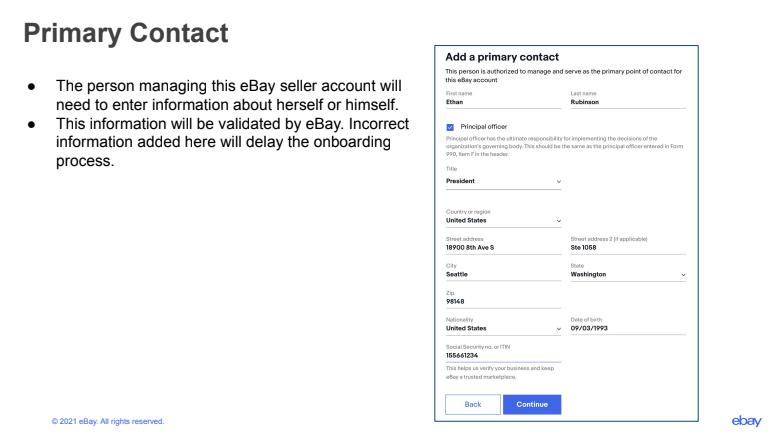Viewport: 782px width, 435px height.
Task: Uncheck the Principal officer checkbox
Action: [x=450, y=127]
